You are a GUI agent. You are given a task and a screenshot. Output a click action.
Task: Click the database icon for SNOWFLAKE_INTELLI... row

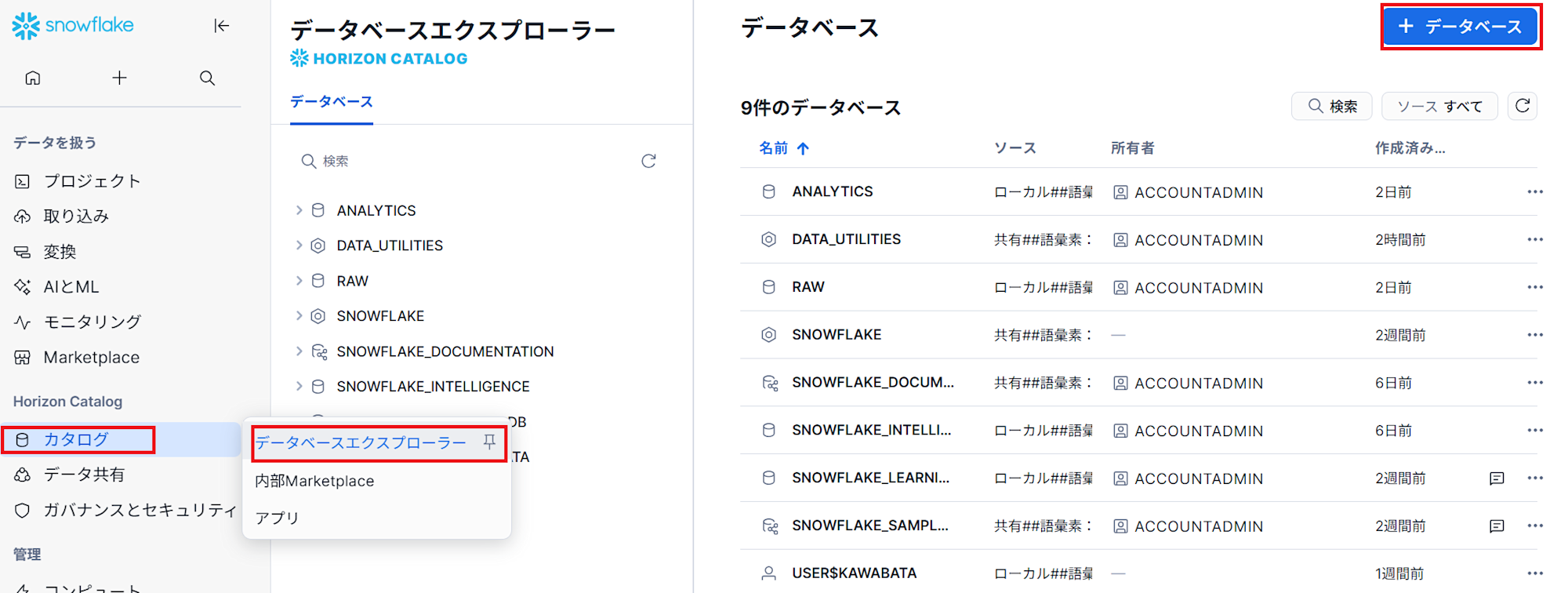pos(769,430)
